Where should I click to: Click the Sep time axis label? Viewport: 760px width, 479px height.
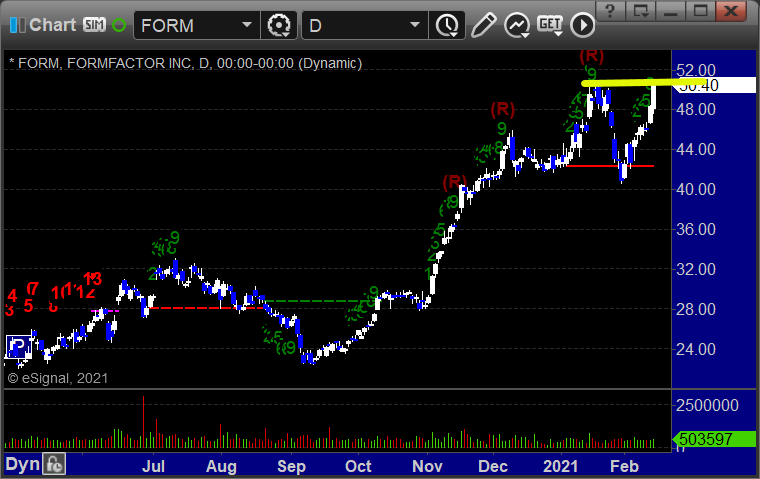coord(291,466)
